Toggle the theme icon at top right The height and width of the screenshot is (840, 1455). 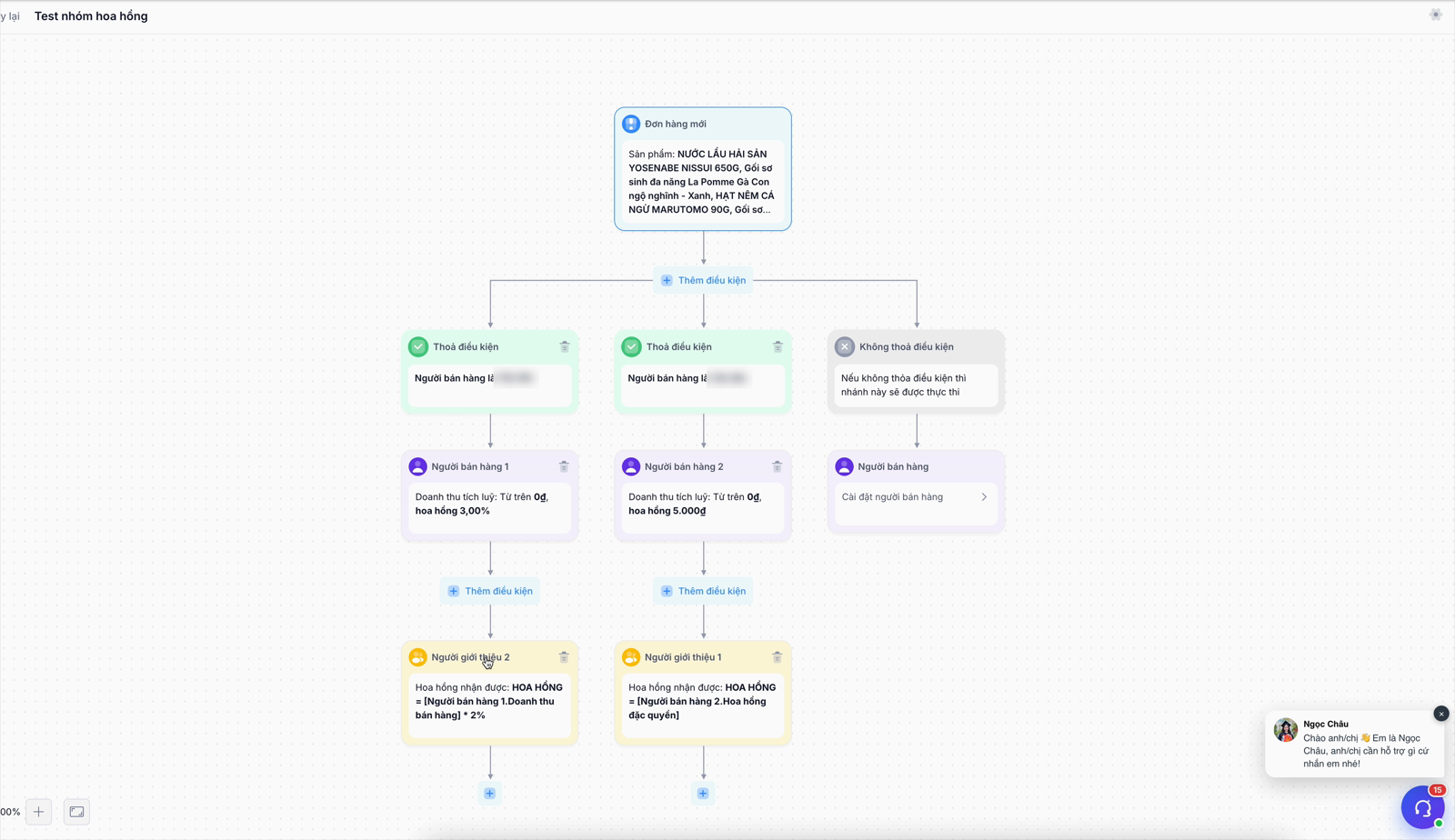1436,15
